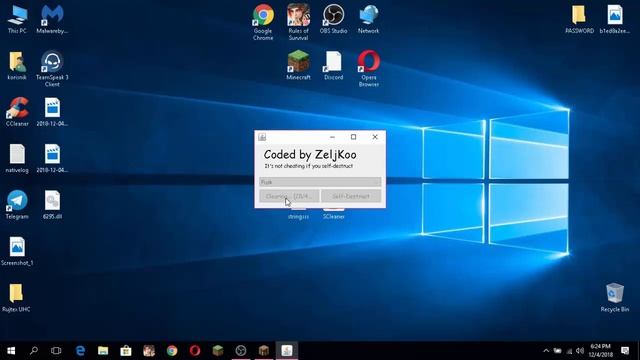Switch to OBS Studio on the taskbar

[241, 351]
